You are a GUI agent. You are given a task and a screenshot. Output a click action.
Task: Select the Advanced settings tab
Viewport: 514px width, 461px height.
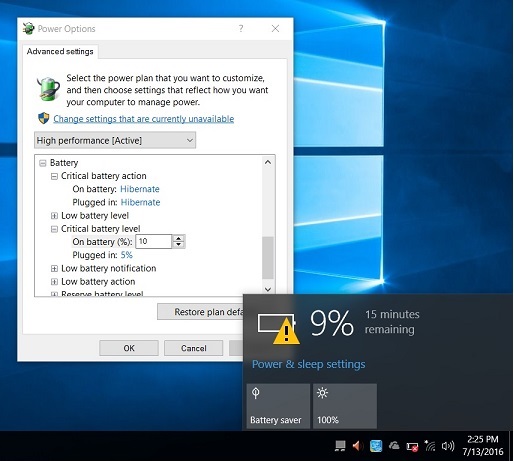pyautogui.click(x=60, y=51)
